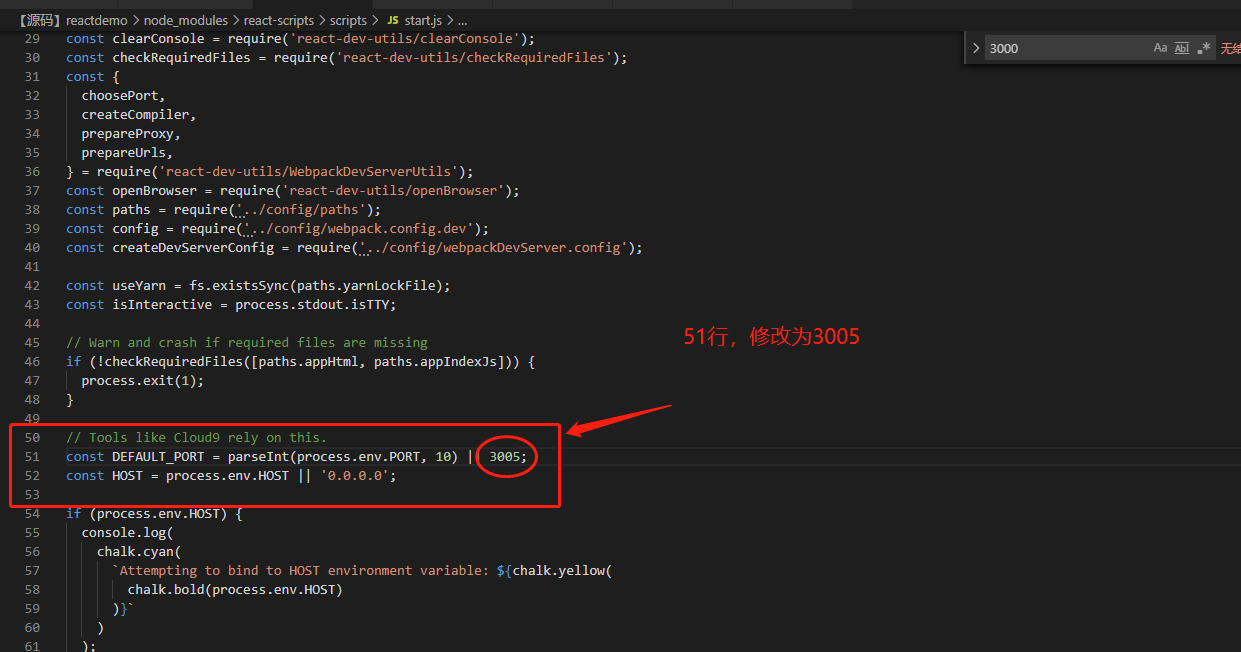Expand the find widget to show replace
Screen dimensions: 1241x652
(975, 46)
